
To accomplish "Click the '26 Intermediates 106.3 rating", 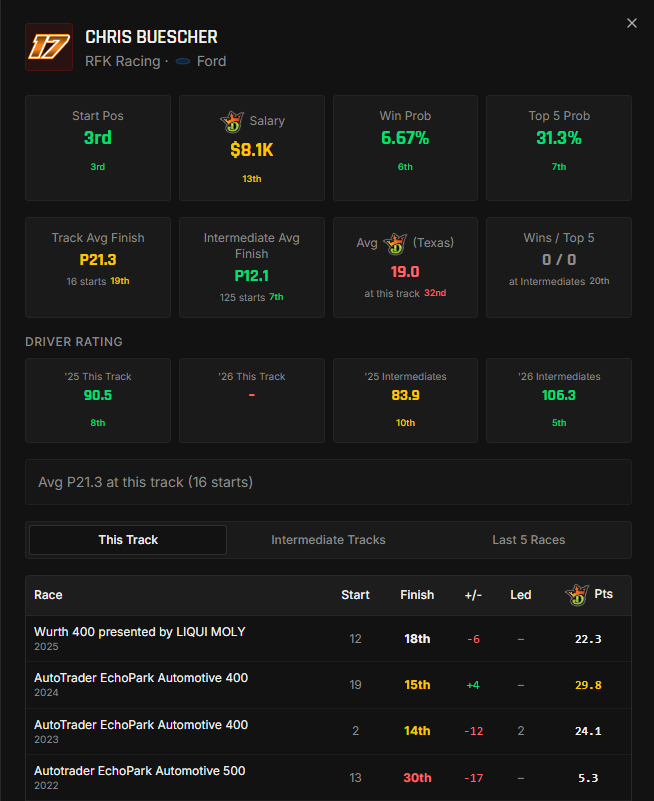I will click(x=559, y=395).
